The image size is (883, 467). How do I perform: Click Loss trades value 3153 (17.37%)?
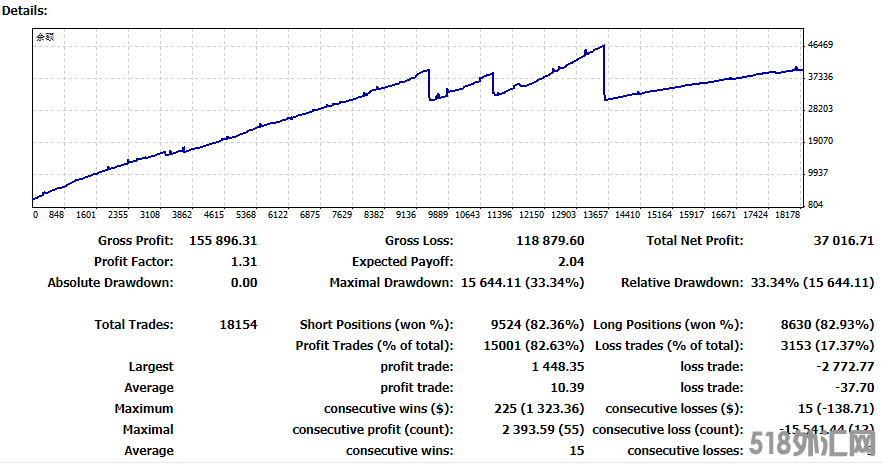pos(827,345)
